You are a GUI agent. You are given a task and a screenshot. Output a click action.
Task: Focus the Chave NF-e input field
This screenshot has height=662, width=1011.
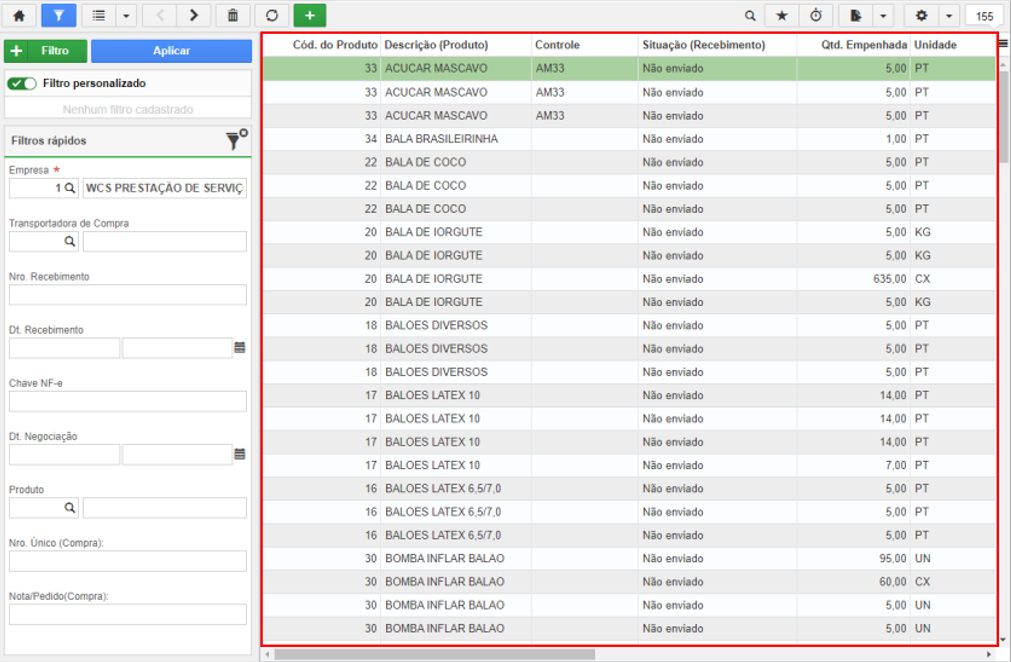pos(128,402)
